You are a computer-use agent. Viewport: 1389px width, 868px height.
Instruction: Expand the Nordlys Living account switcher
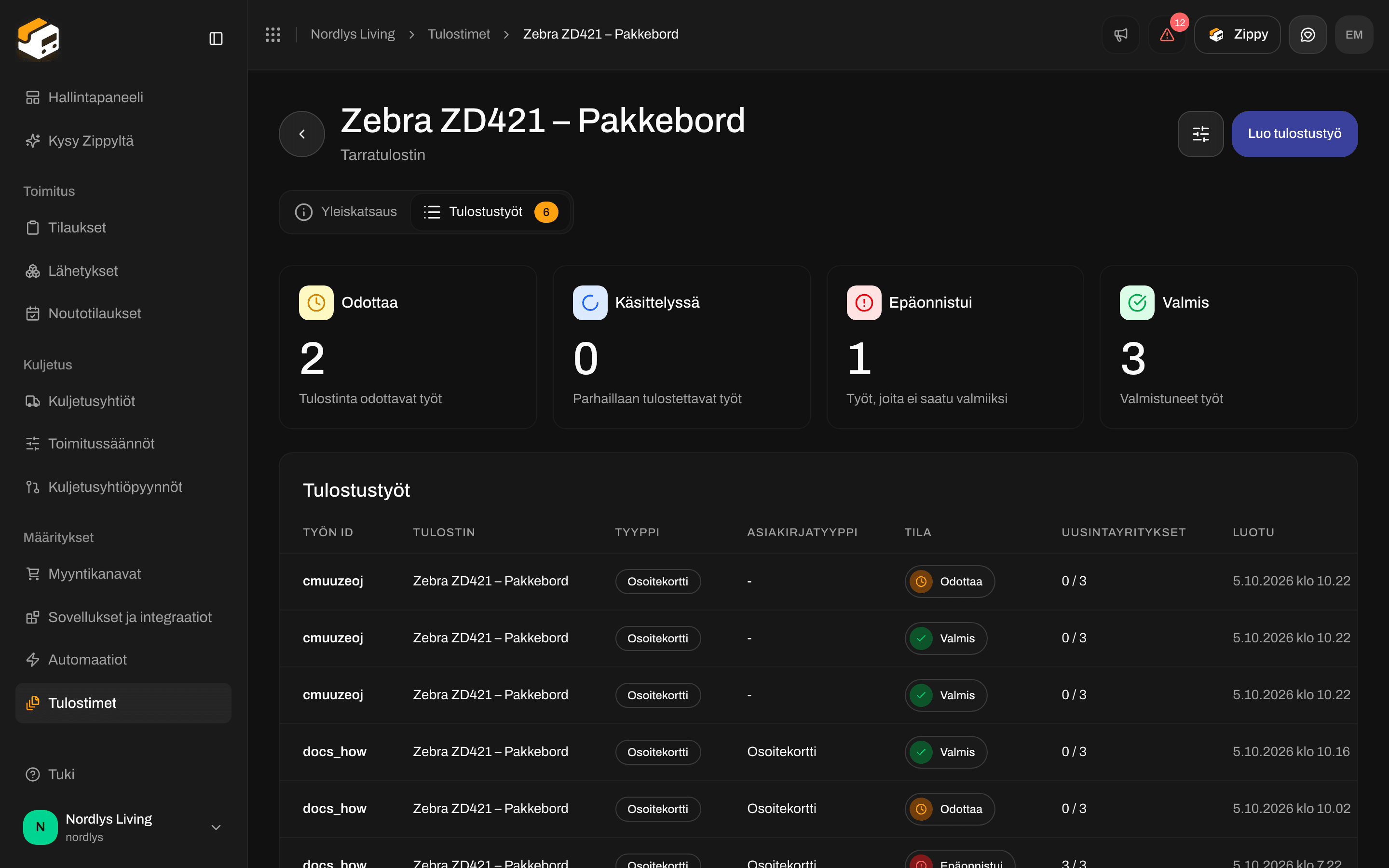click(x=123, y=827)
